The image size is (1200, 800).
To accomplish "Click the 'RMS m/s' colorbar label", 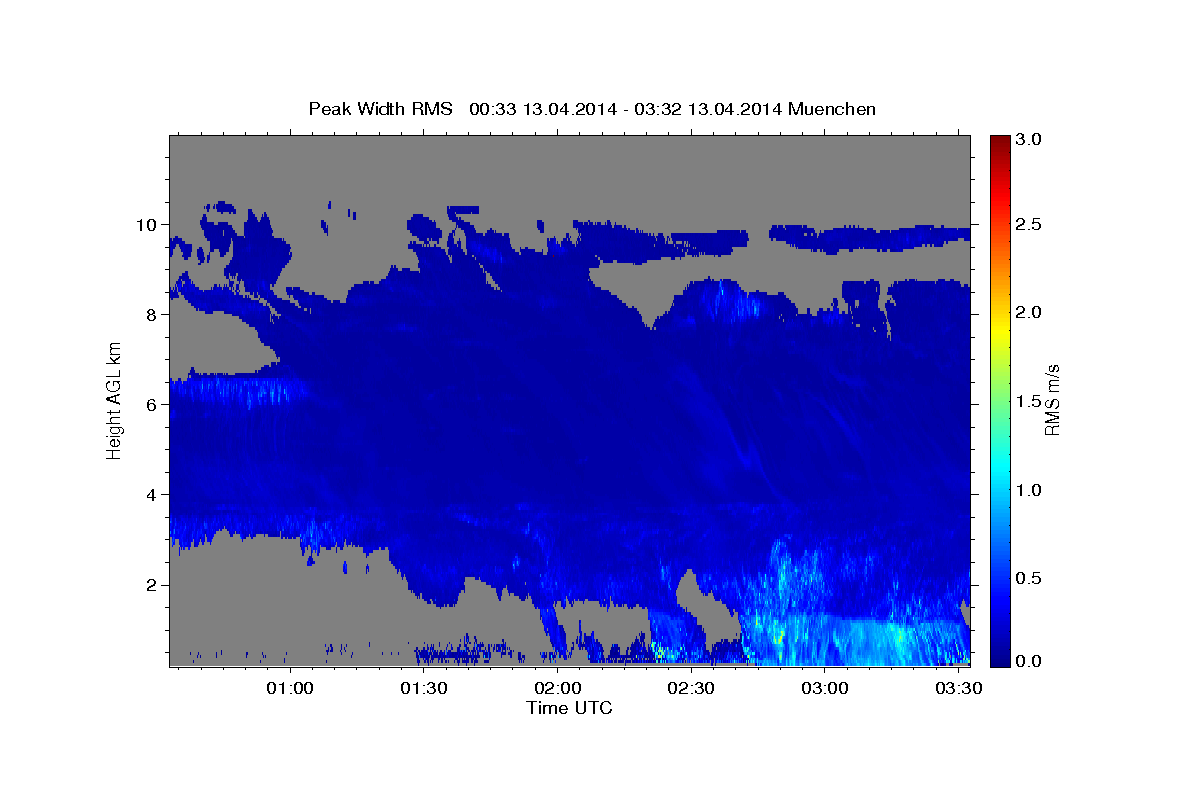I will coord(1051,401).
